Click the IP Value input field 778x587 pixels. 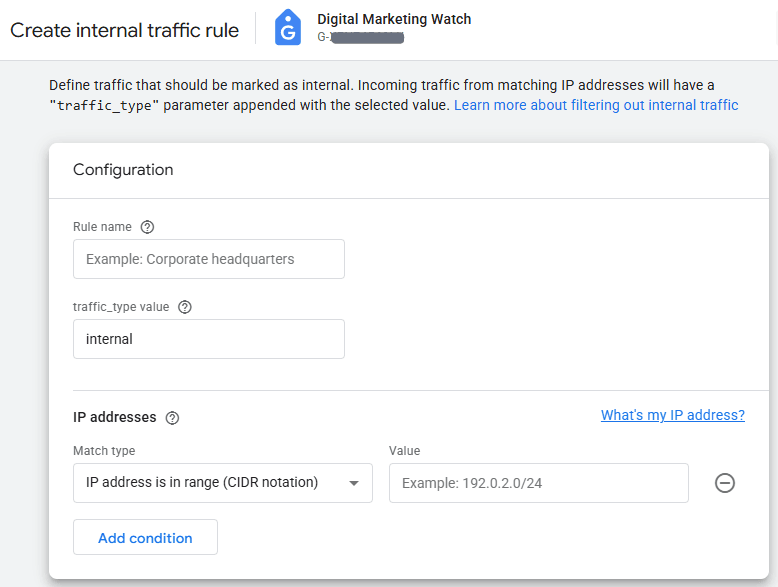(539, 483)
